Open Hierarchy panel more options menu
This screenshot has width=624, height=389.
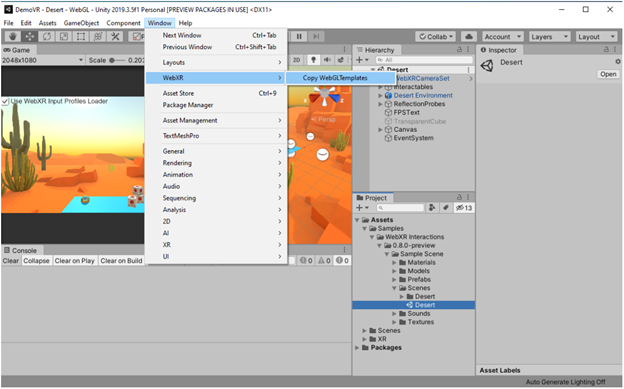click(468, 49)
